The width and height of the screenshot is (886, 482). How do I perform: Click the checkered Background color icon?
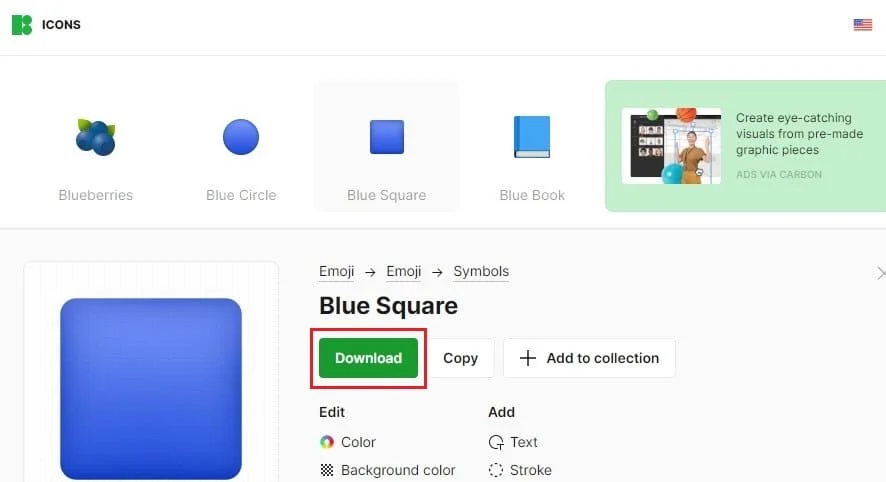click(x=327, y=470)
